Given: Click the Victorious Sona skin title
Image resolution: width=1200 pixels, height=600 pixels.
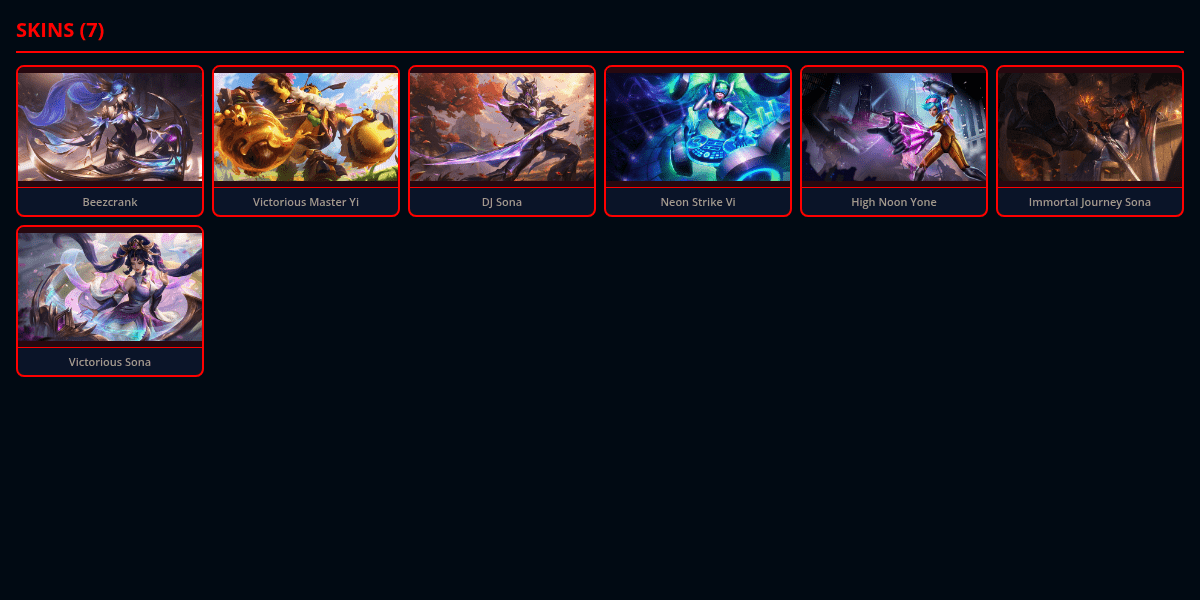Looking at the screenshot, I should click(110, 362).
